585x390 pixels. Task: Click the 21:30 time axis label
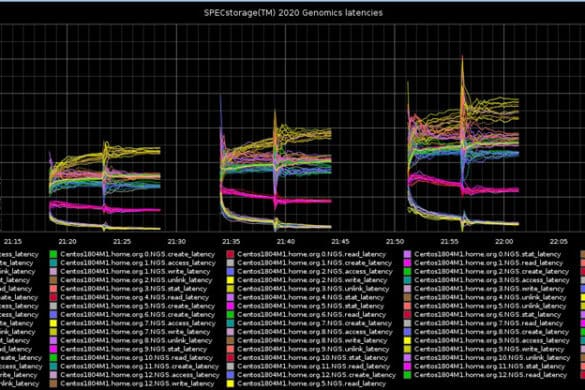tap(176, 241)
